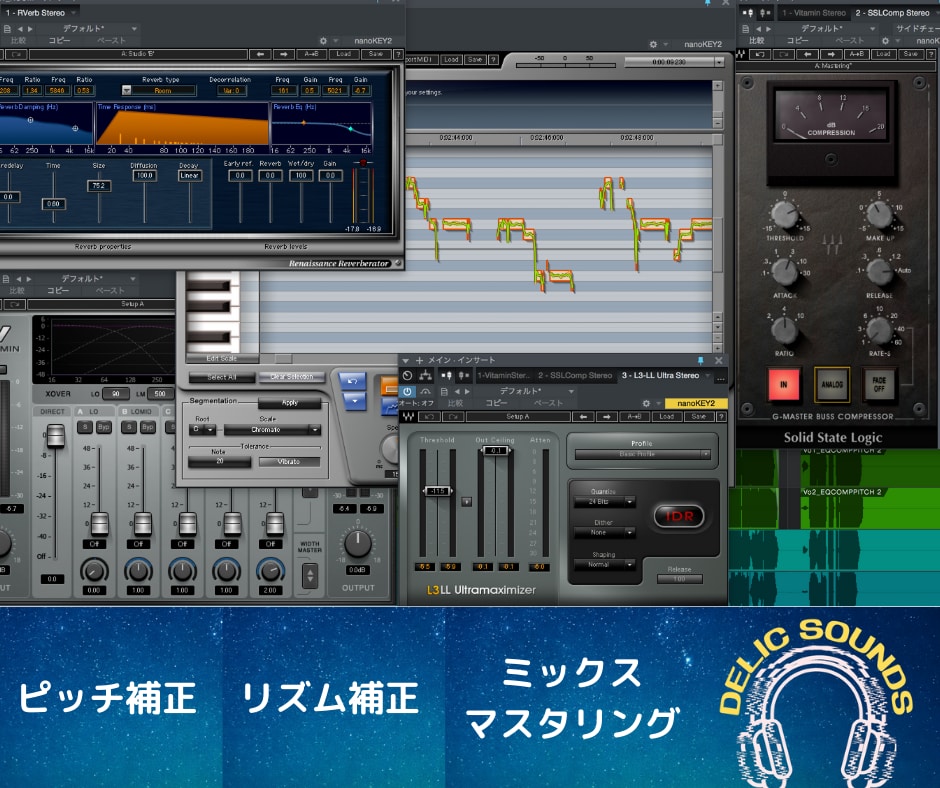Click the routing icon in L3 insert header
This screenshot has width=940, height=788.
point(426,375)
